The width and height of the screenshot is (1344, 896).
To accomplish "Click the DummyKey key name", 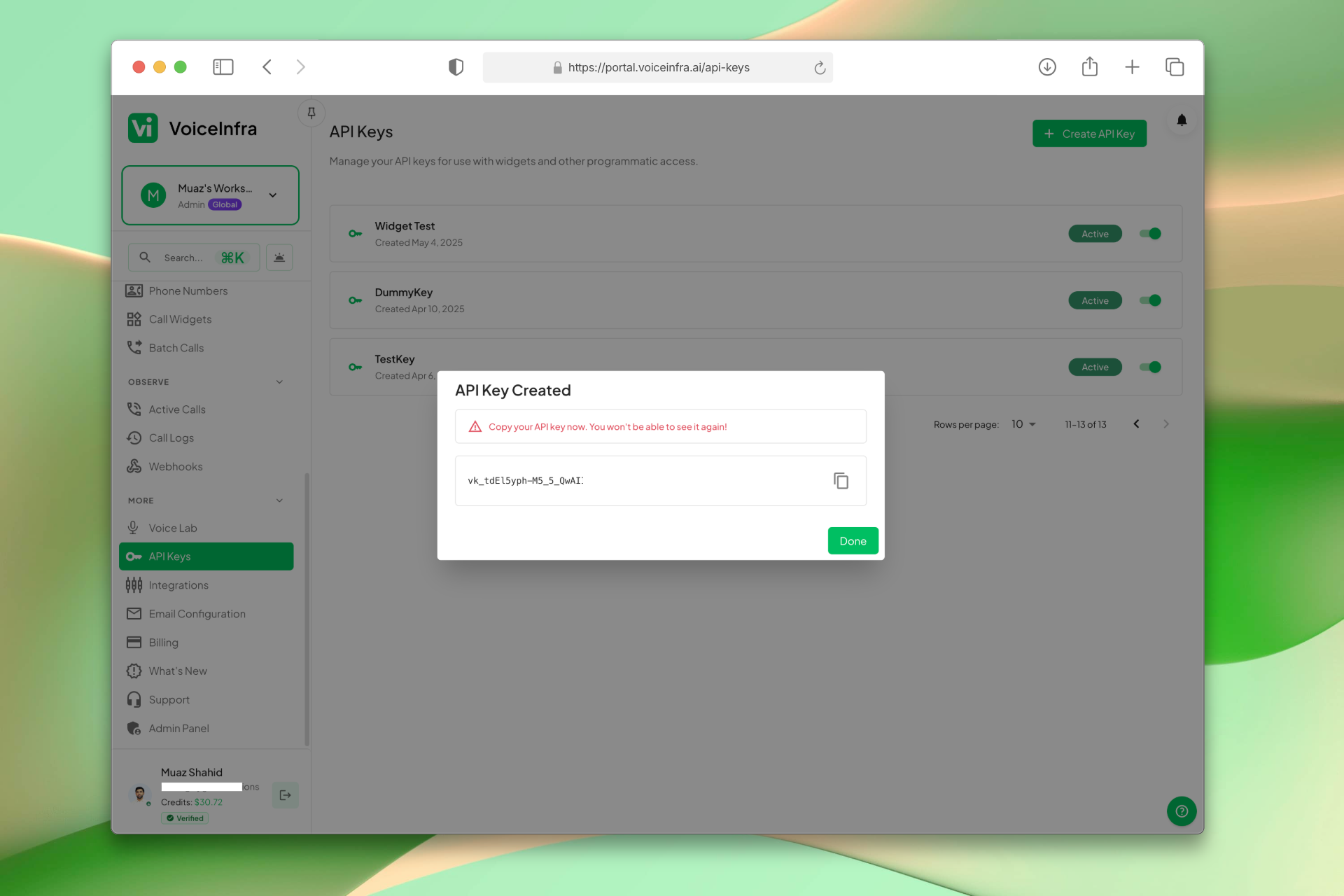I will tap(403, 293).
